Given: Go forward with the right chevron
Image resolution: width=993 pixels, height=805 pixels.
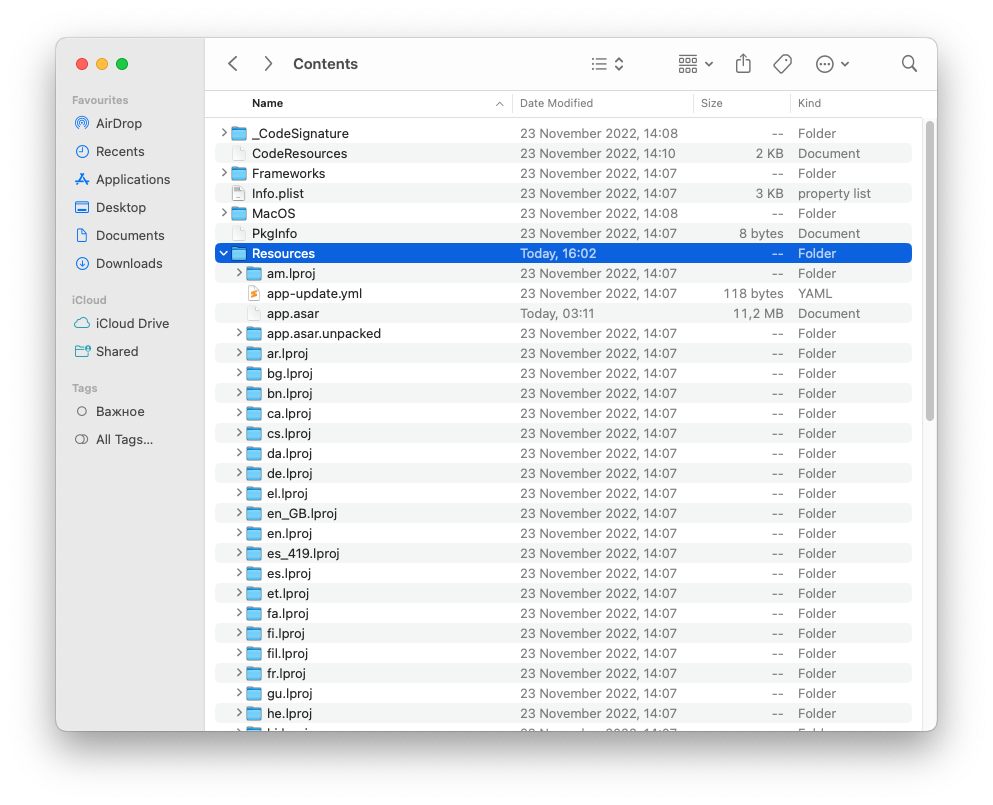Looking at the screenshot, I should (268, 63).
